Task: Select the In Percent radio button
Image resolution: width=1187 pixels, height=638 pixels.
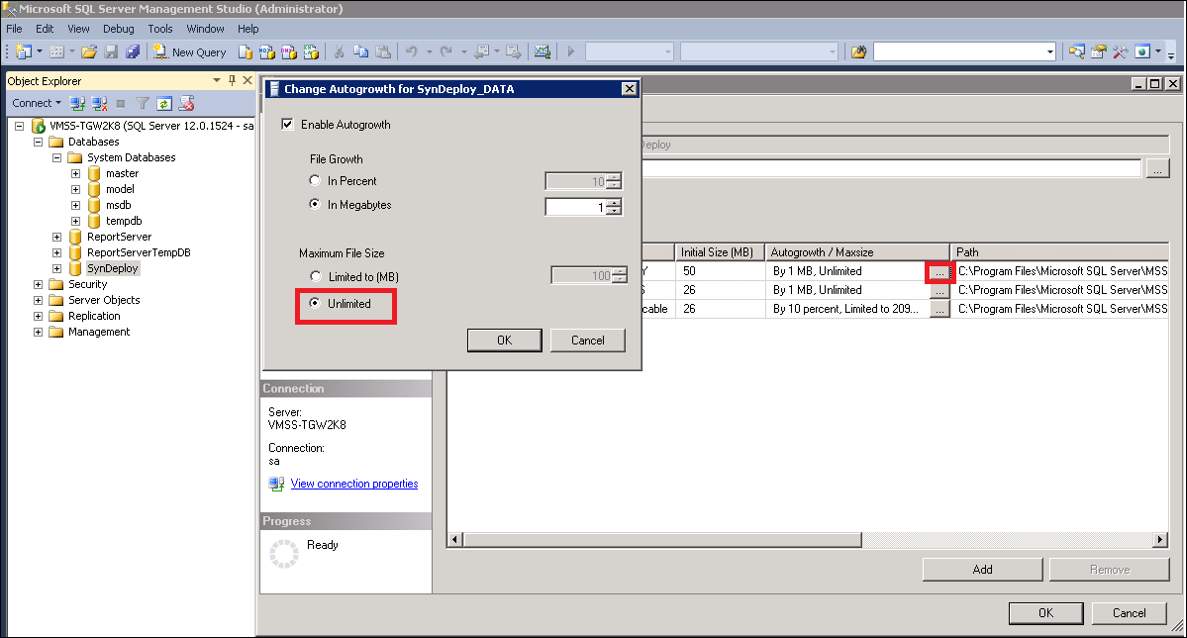Action: [x=315, y=180]
